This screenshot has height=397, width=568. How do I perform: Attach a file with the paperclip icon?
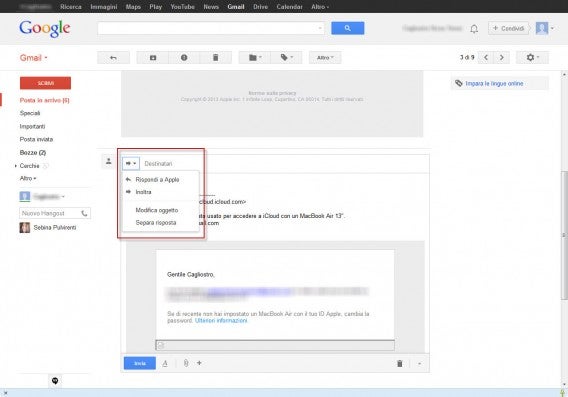tap(186, 363)
